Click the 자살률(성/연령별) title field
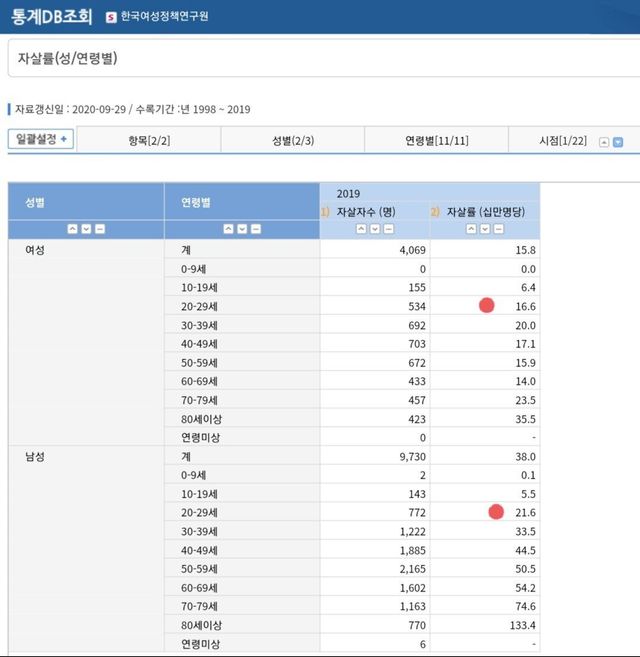 320,58
